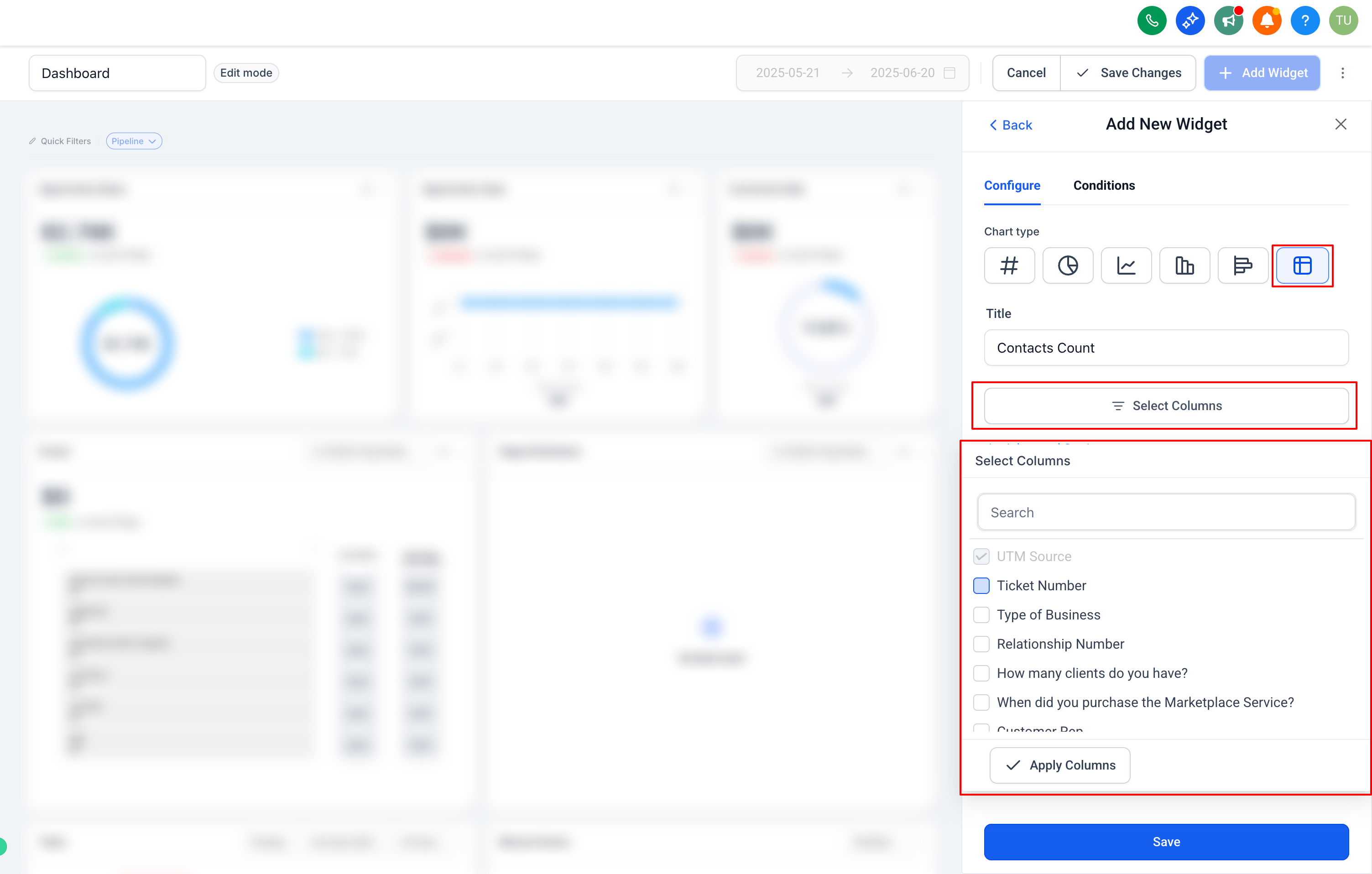Click the blue Save button

[1166, 842]
